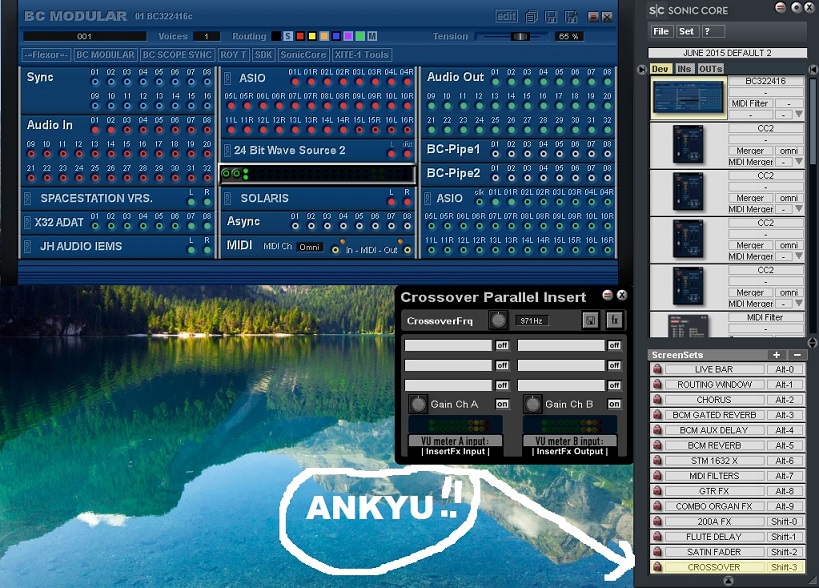Toggle Gain Ch A on switch
The height and width of the screenshot is (588, 819).
502,404
